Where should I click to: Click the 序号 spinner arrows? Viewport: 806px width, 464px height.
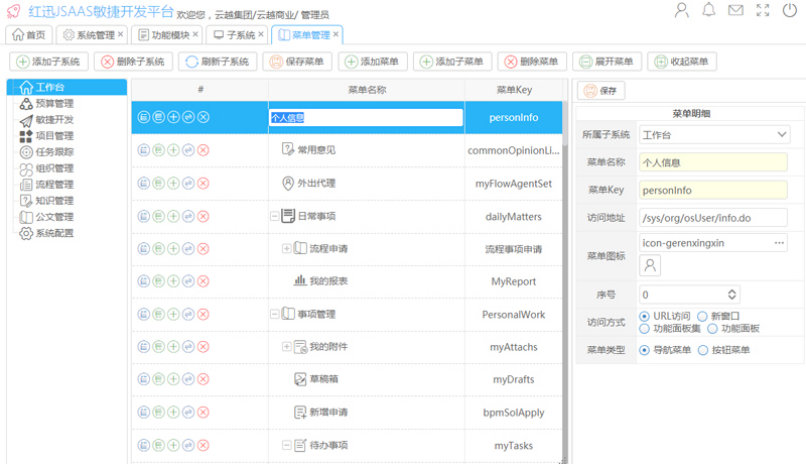732,294
